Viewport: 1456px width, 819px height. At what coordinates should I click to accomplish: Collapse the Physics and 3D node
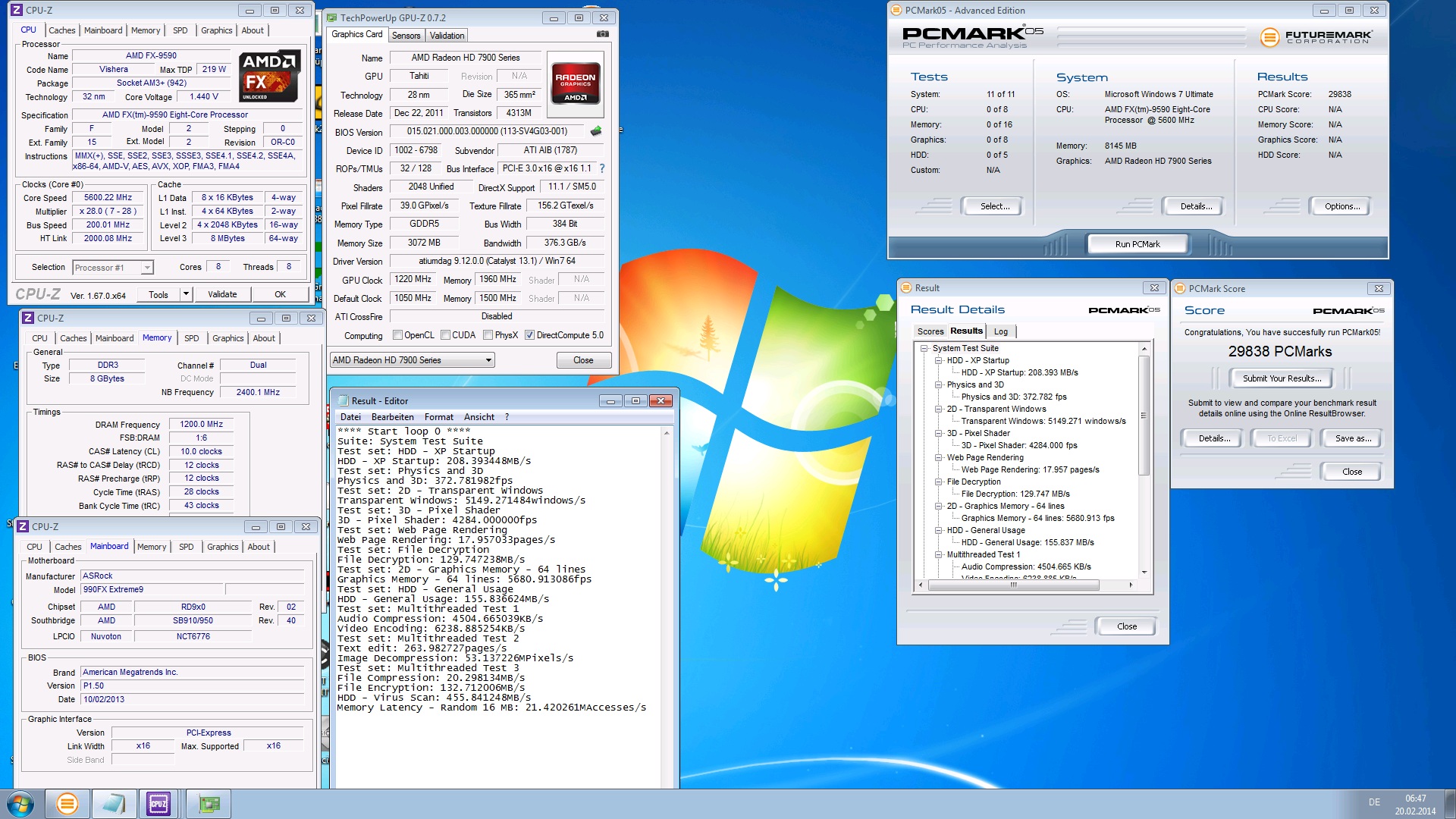point(939,384)
